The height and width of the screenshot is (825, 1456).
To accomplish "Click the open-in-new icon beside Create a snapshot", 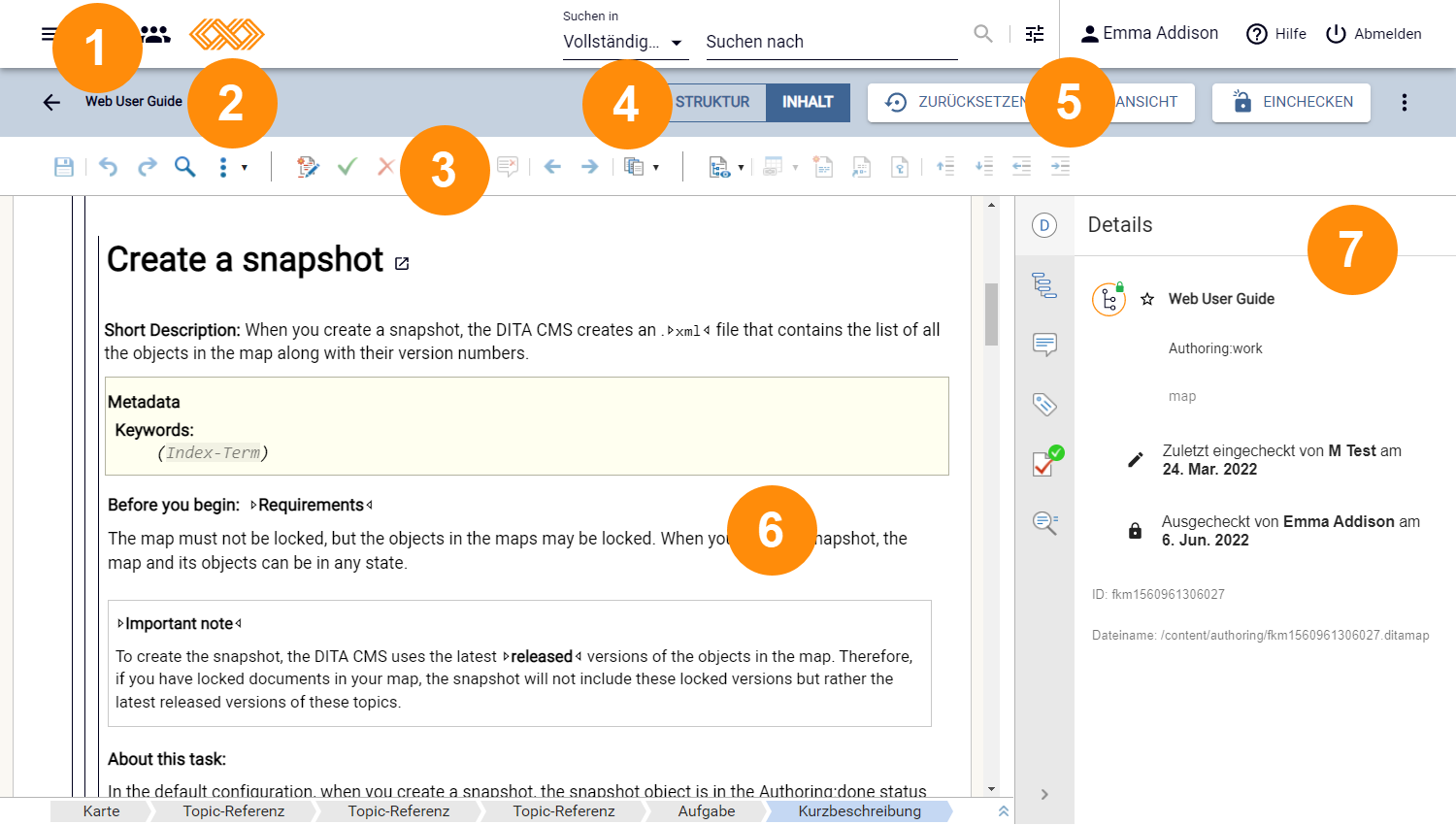I will click(x=402, y=263).
